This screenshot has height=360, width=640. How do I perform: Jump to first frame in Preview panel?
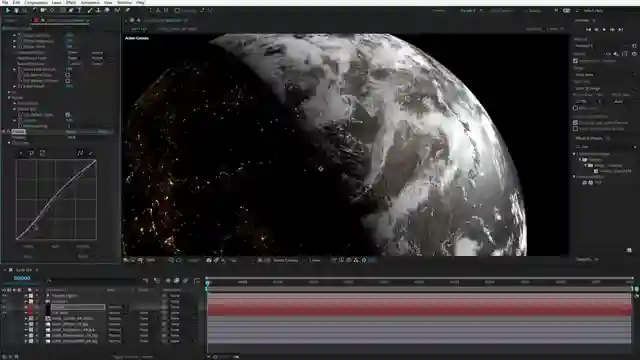(x=588, y=29)
